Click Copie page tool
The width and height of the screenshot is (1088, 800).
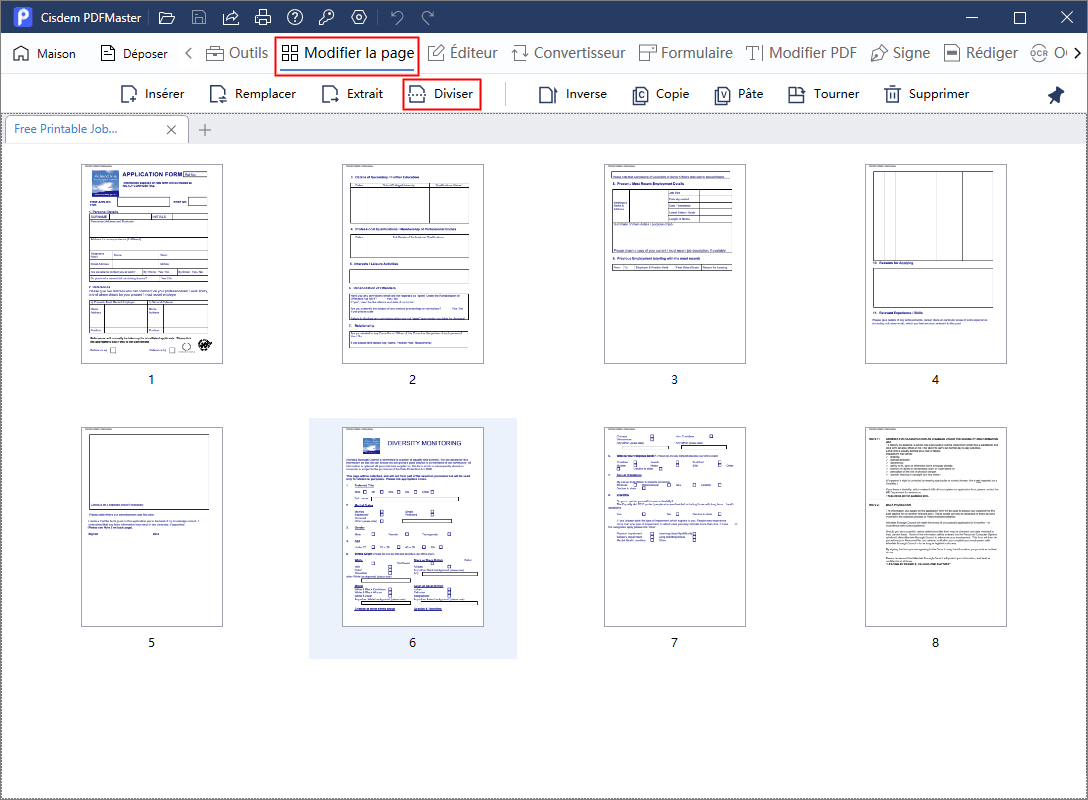point(661,94)
